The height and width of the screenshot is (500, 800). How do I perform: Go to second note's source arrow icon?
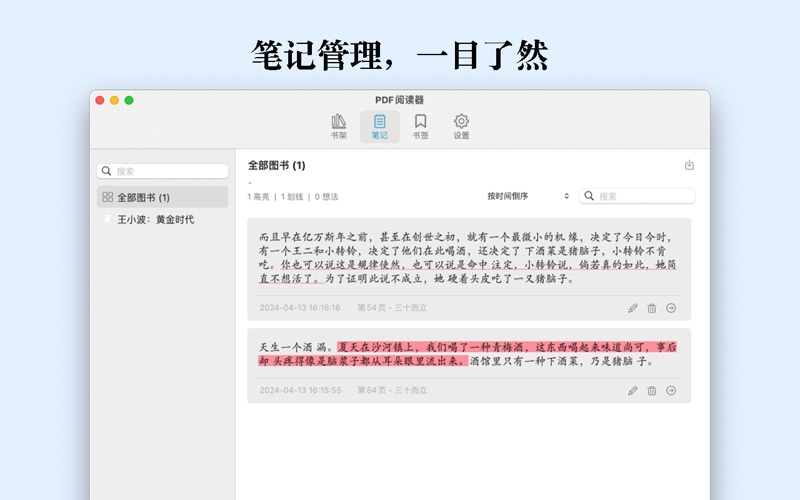pos(671,391)
